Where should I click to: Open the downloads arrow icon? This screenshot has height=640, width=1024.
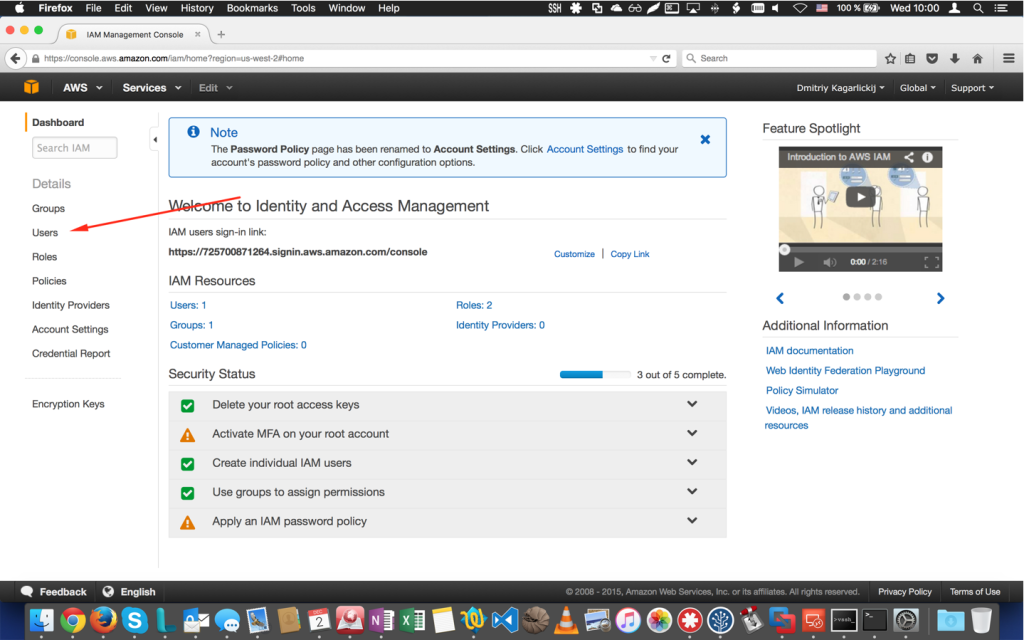point(955,58)
